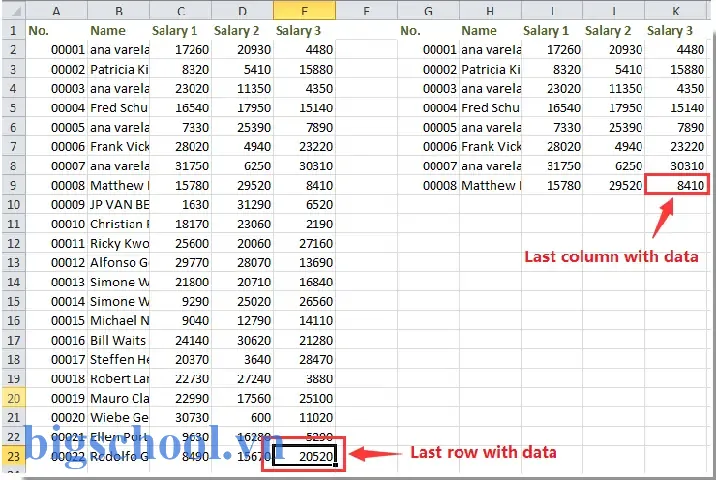Click cell with value 12790

[242, 321]
